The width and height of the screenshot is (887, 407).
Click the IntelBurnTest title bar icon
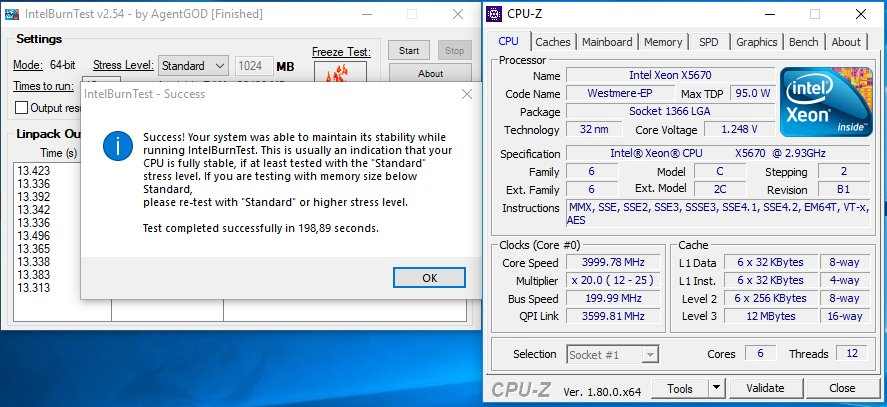click(x=11, y=14)
